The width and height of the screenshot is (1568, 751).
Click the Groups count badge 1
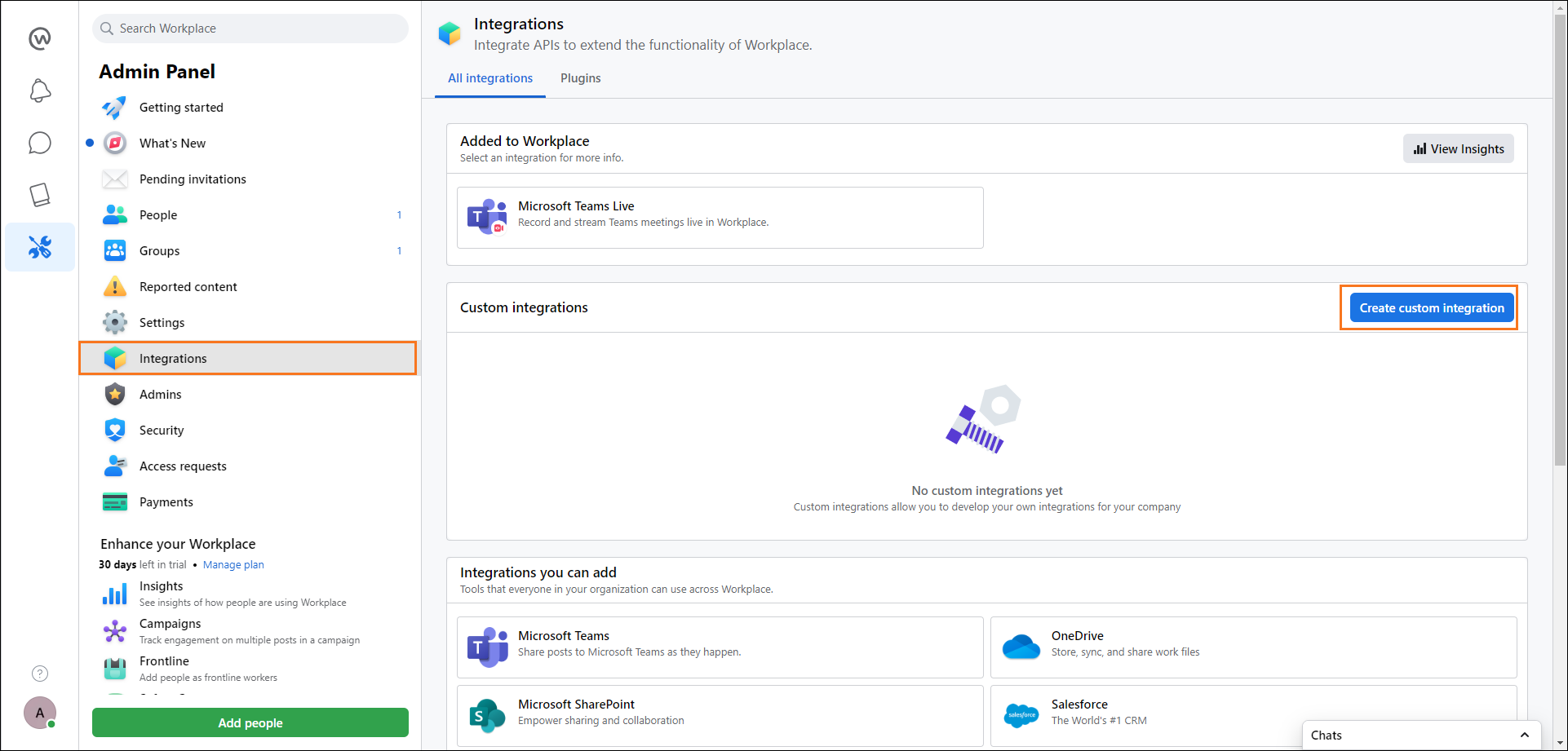point(399,251)
